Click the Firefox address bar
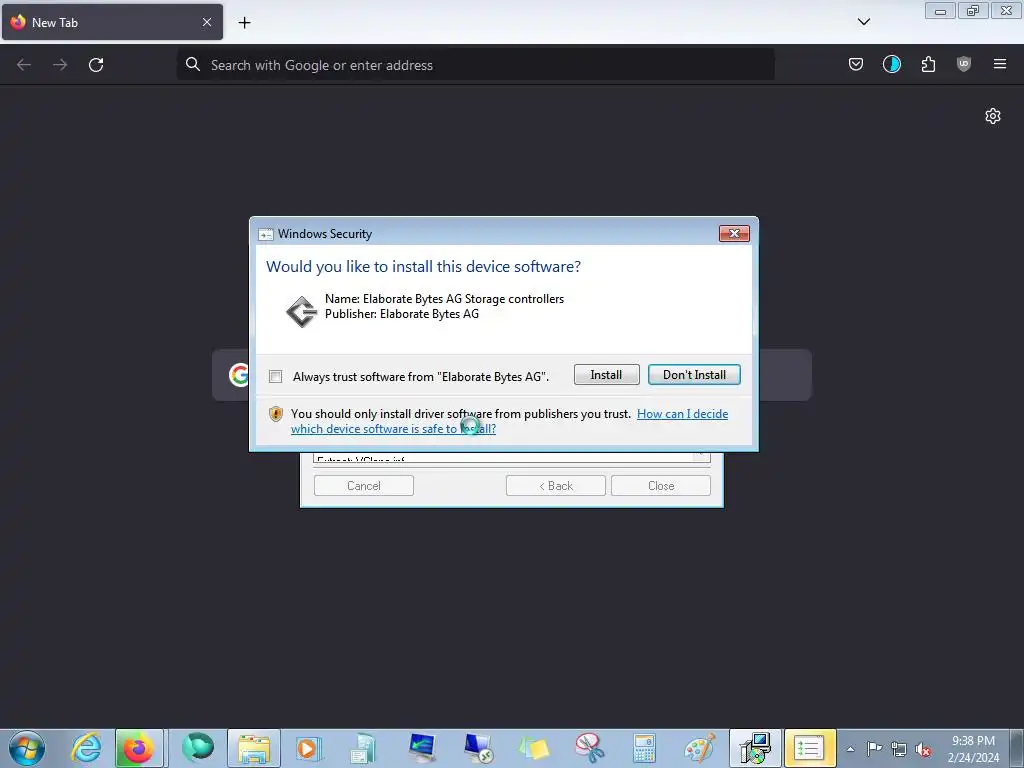1024x768 pixels. 475,65
